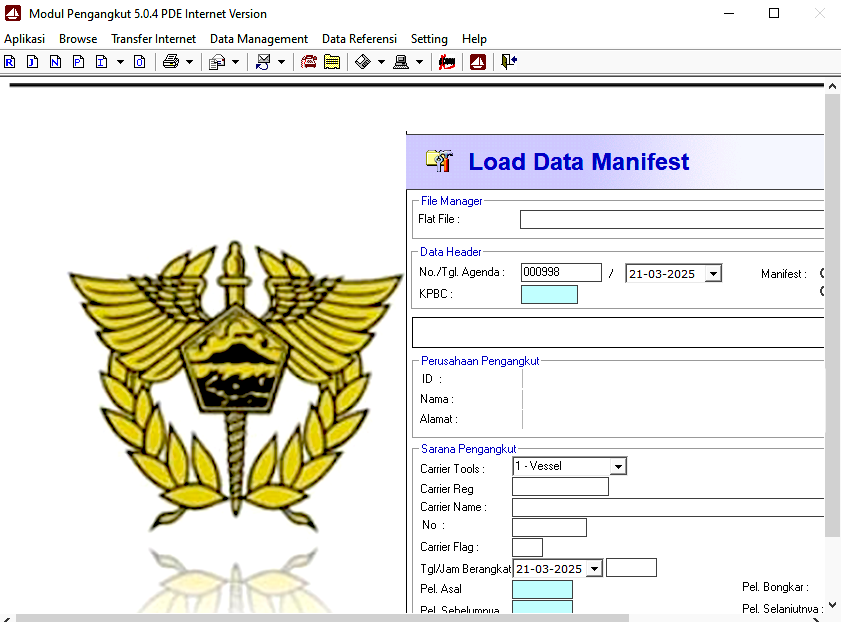Click the Flat File input field
Screen dimensions: 841x622
(x=671, y=220)
